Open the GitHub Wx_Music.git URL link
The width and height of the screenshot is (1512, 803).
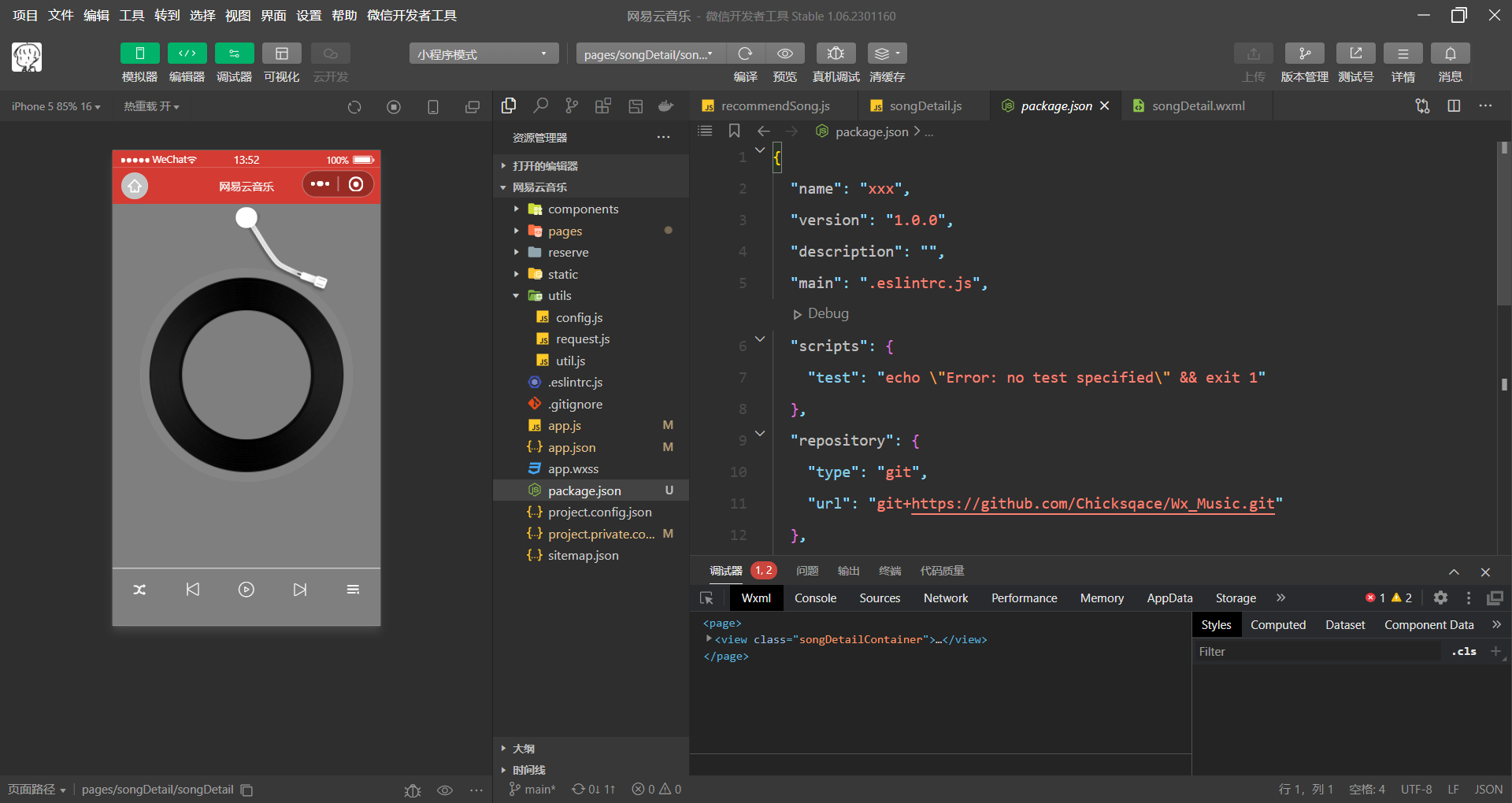tap(1092, 503)
